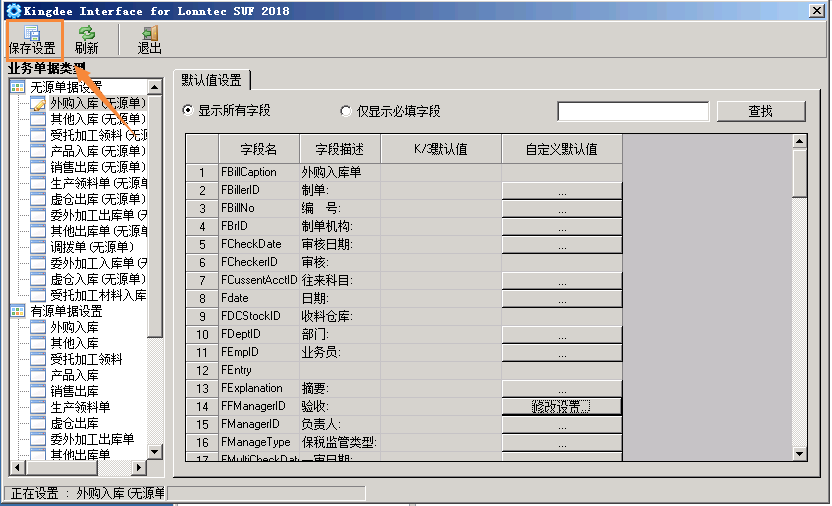This screenshot has width=832, height=506.
Task: Click the ... button for FBillerID
Action: coord(562,191)
